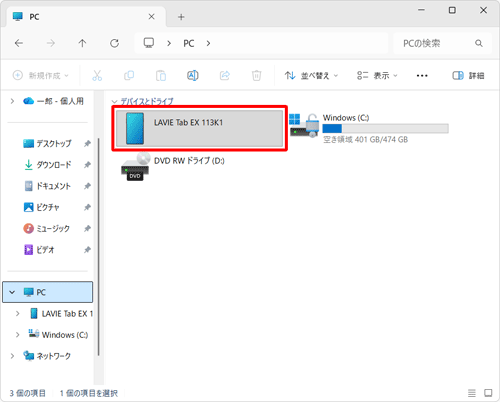Click the 3 個の項目 status text
Screen dimensions: 500x402
click(27, 393)
